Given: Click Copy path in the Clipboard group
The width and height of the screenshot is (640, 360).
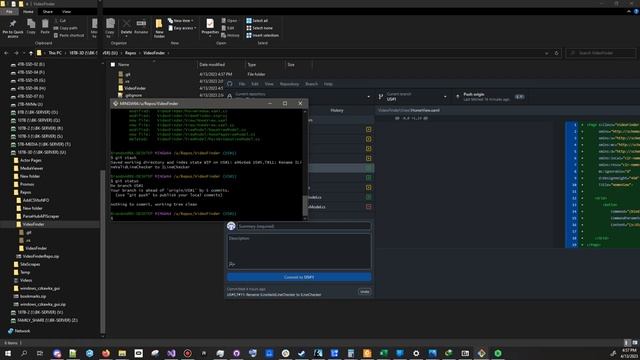Looking at the screenshot, I should coord(65,28).
